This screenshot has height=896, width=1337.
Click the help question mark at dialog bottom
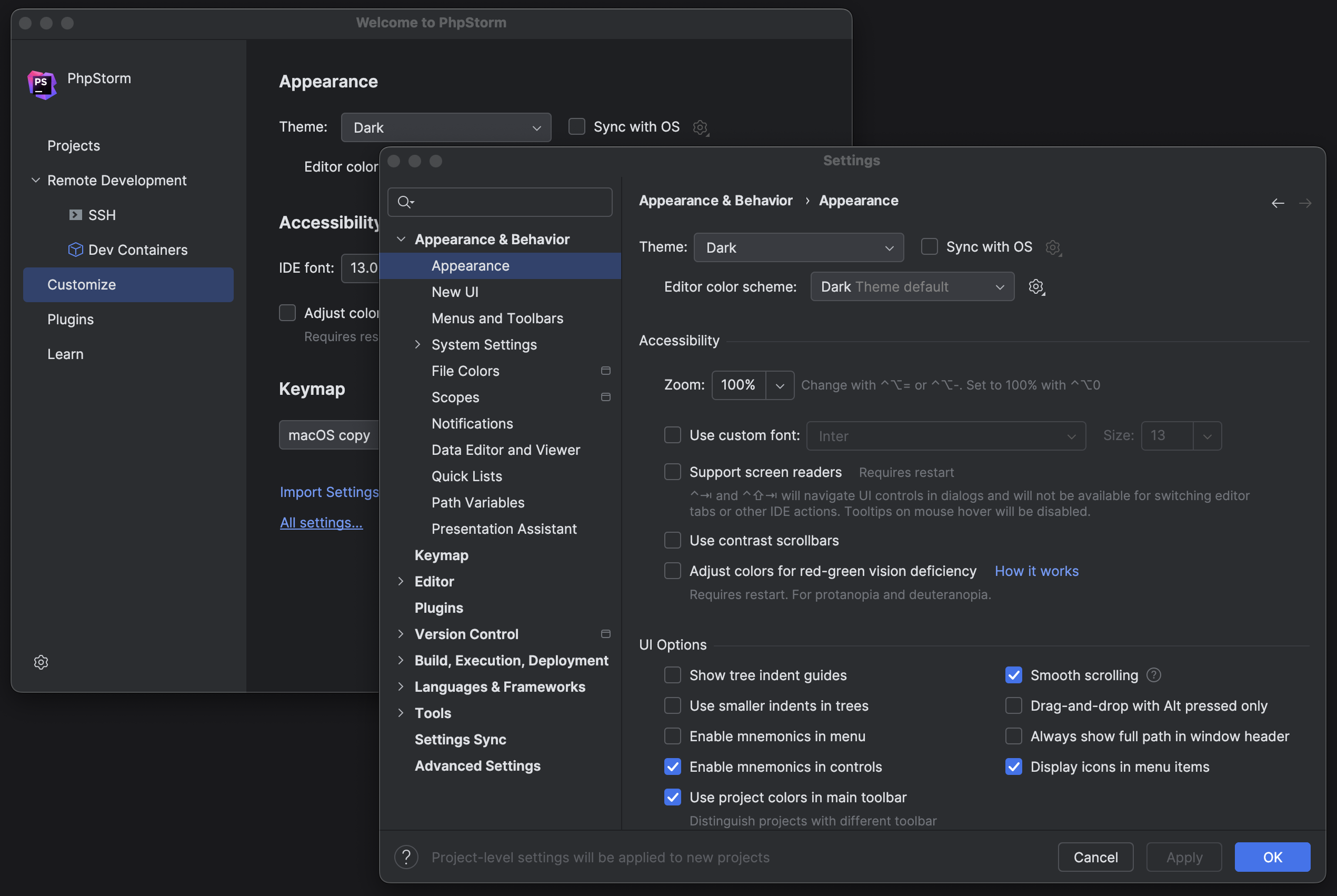[x=406, y=857]
